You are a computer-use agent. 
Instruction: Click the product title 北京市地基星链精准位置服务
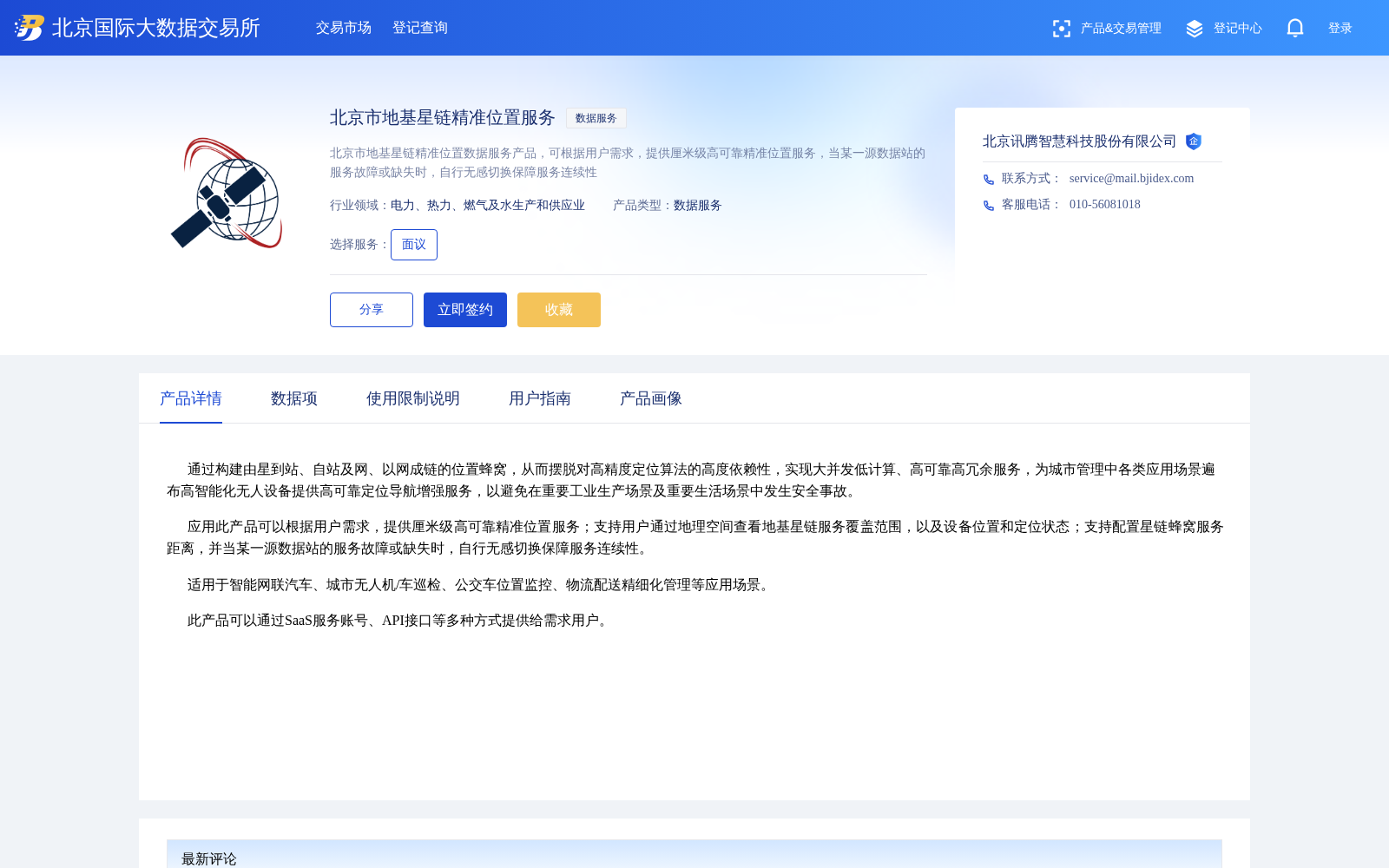tap(443, 117)
